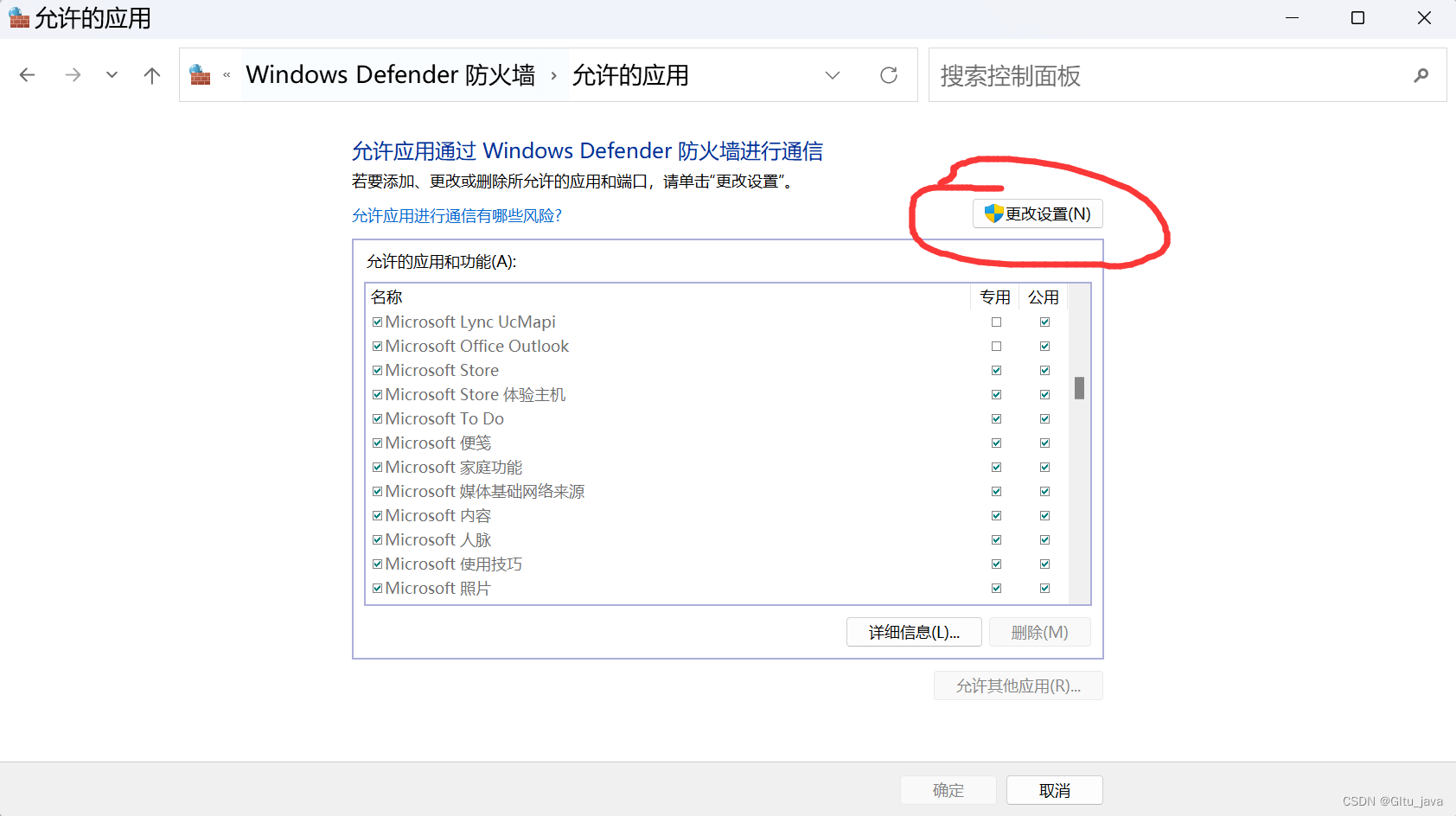Viewport: 1456px width, 816px height.
Task: Click the app list scrollbar thumb
Action: click(x=1079, y=387)
